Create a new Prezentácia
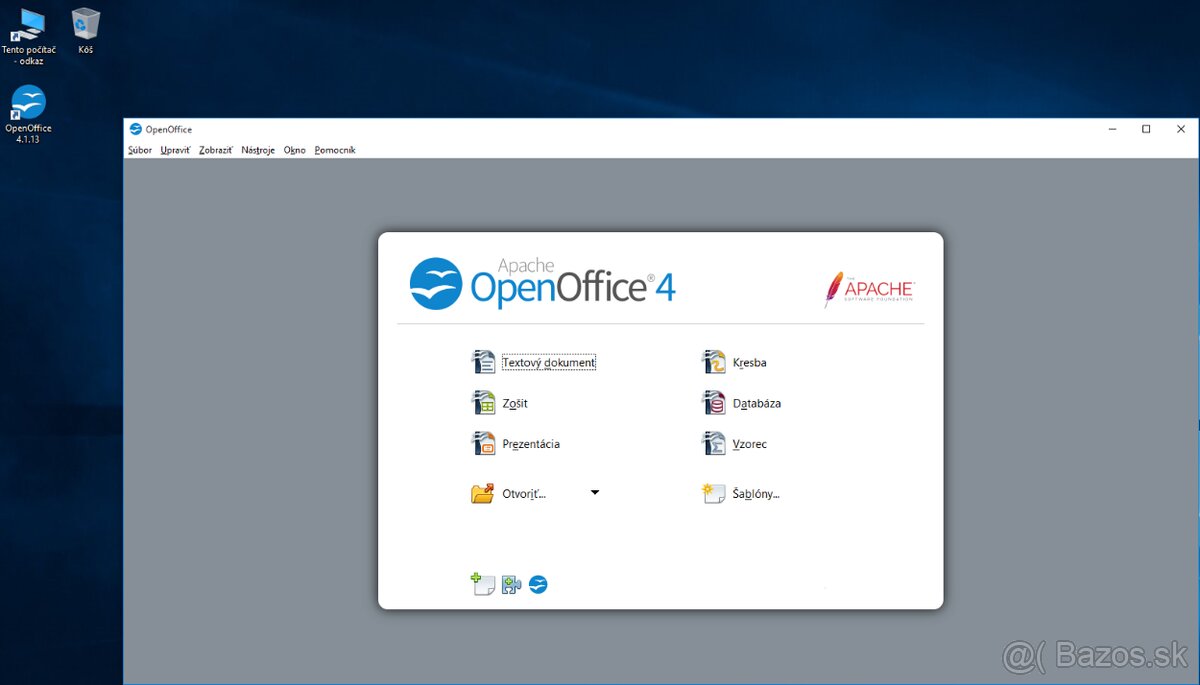 pyautogui.click(x=516, y=443)
